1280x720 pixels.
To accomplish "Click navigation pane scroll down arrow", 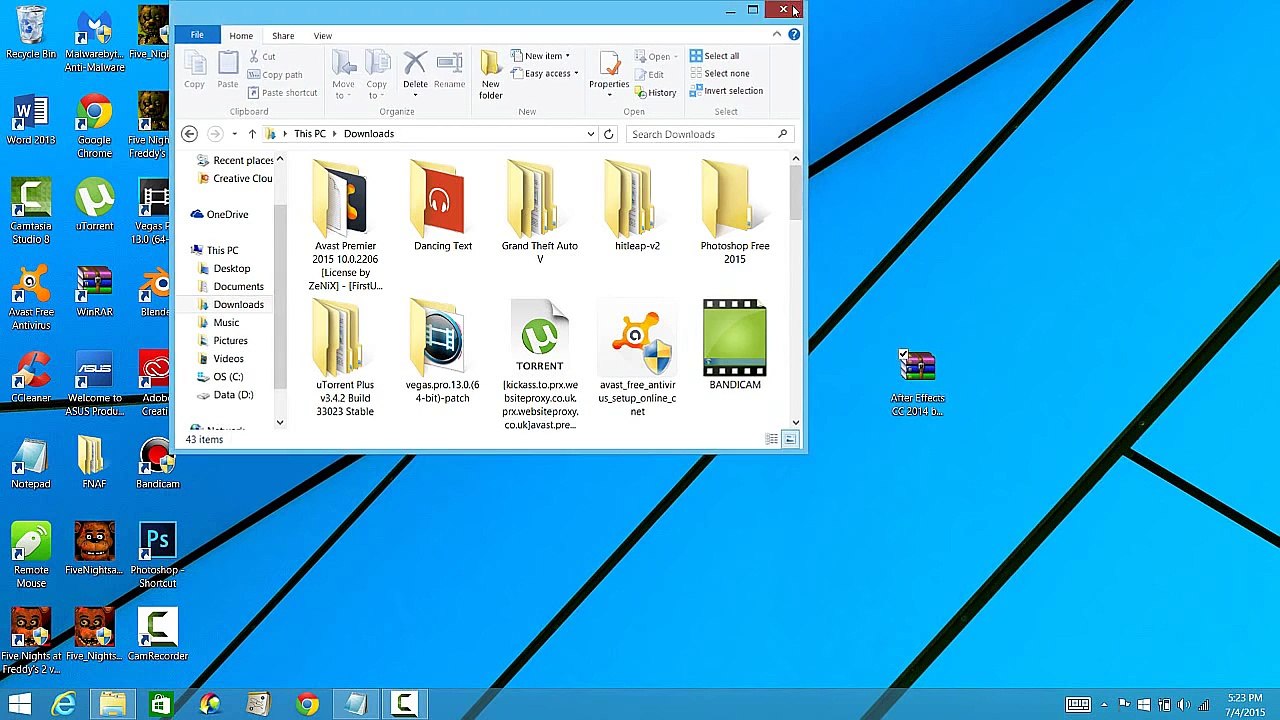I will click(x=280, y=423).
